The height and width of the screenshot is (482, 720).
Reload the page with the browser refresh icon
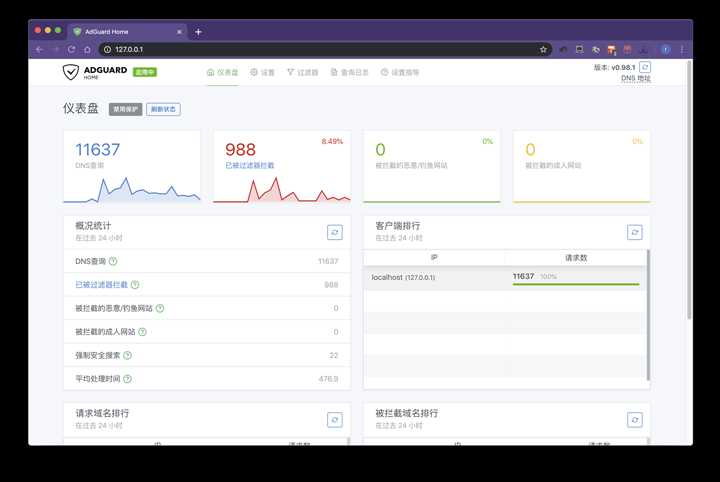(72, 49)
